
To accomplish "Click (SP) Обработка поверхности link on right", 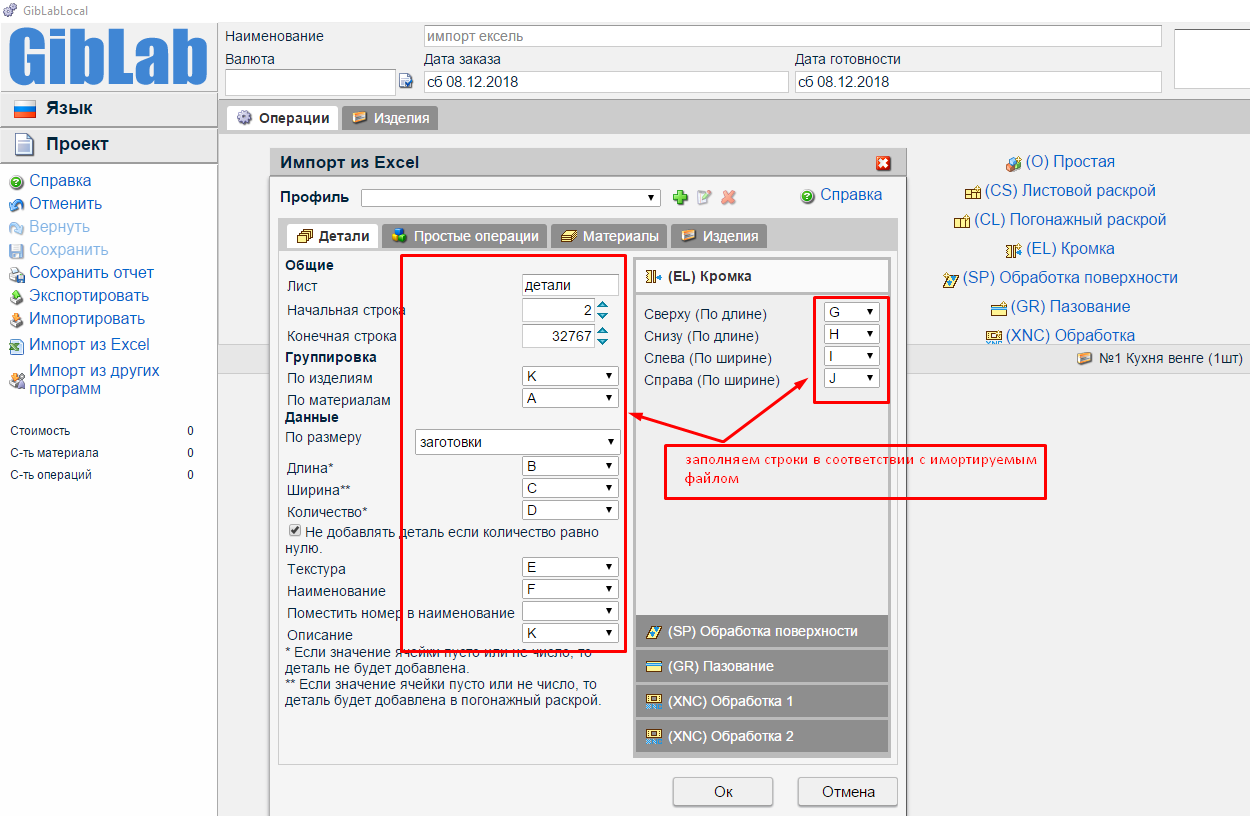I will pyautogui.click(x=1070, y=278).
